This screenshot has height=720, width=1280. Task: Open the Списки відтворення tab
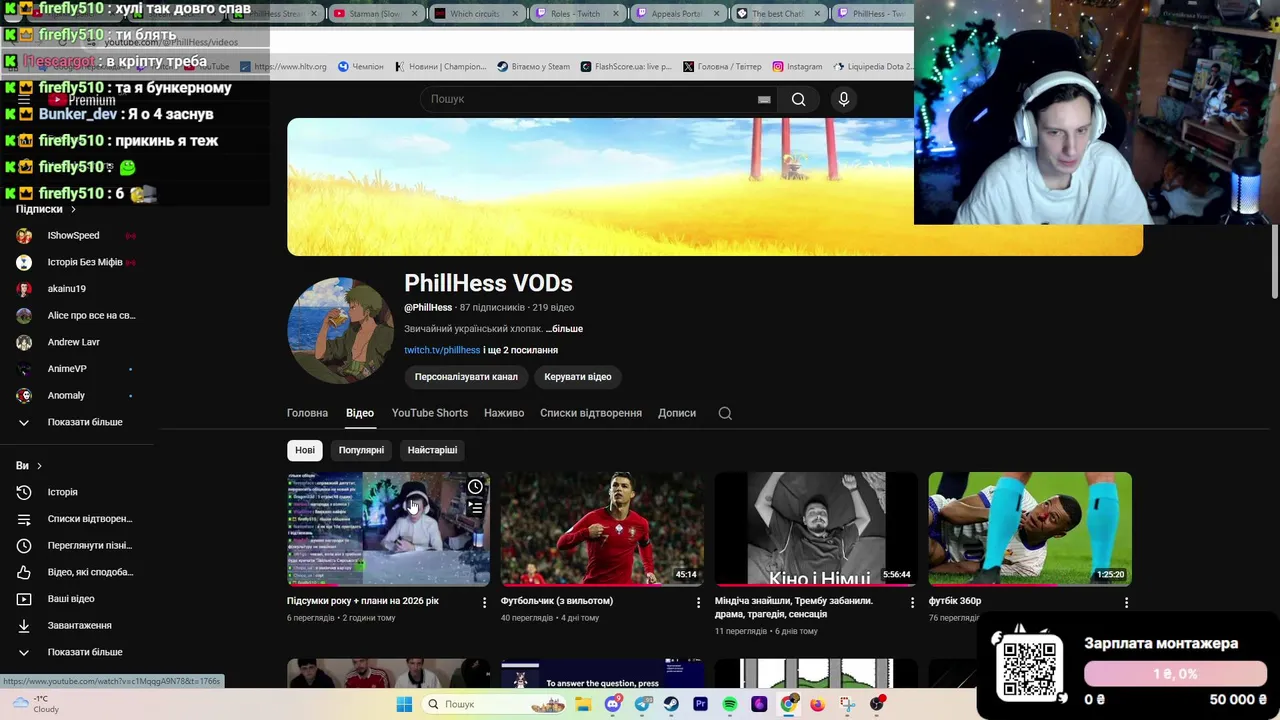[591, 413]
